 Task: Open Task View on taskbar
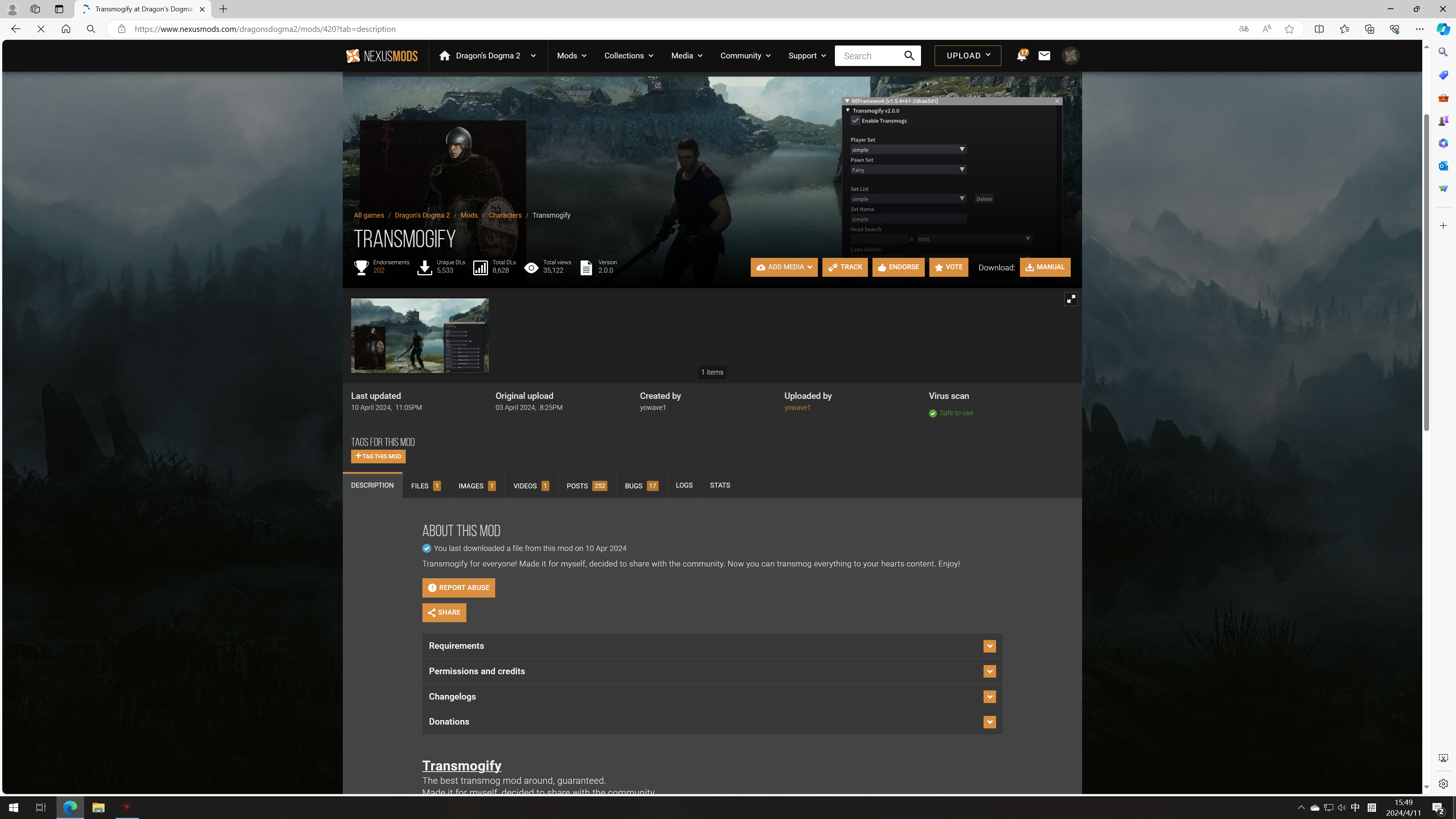coord(41,807)
